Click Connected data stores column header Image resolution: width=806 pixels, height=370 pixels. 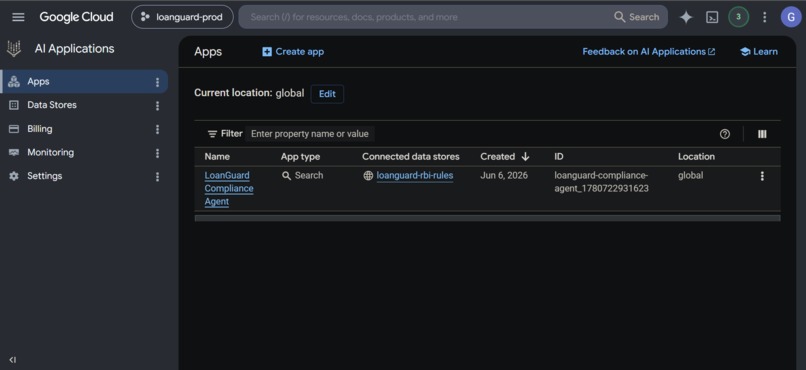[x=411, y=157]
